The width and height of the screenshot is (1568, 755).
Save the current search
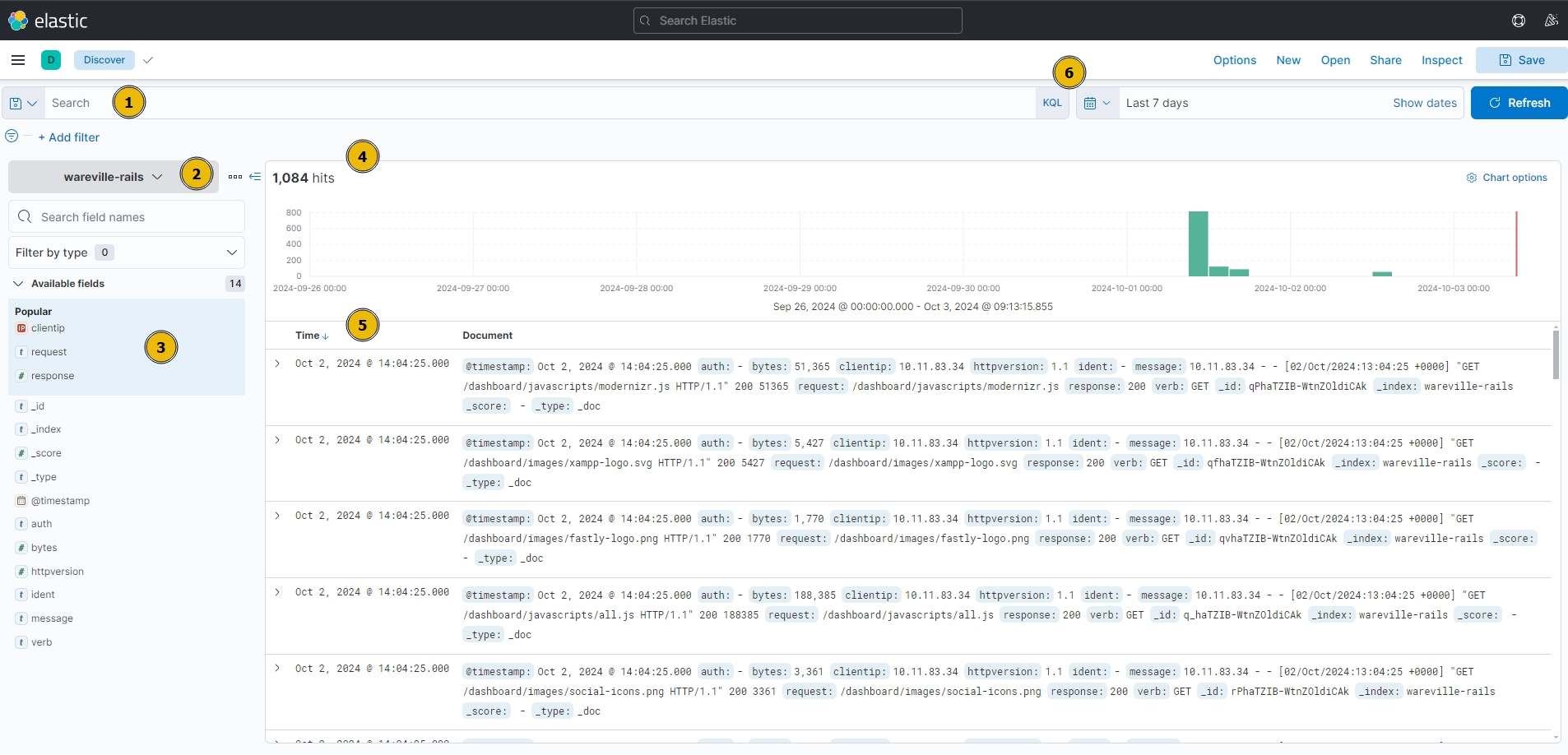1521,60
